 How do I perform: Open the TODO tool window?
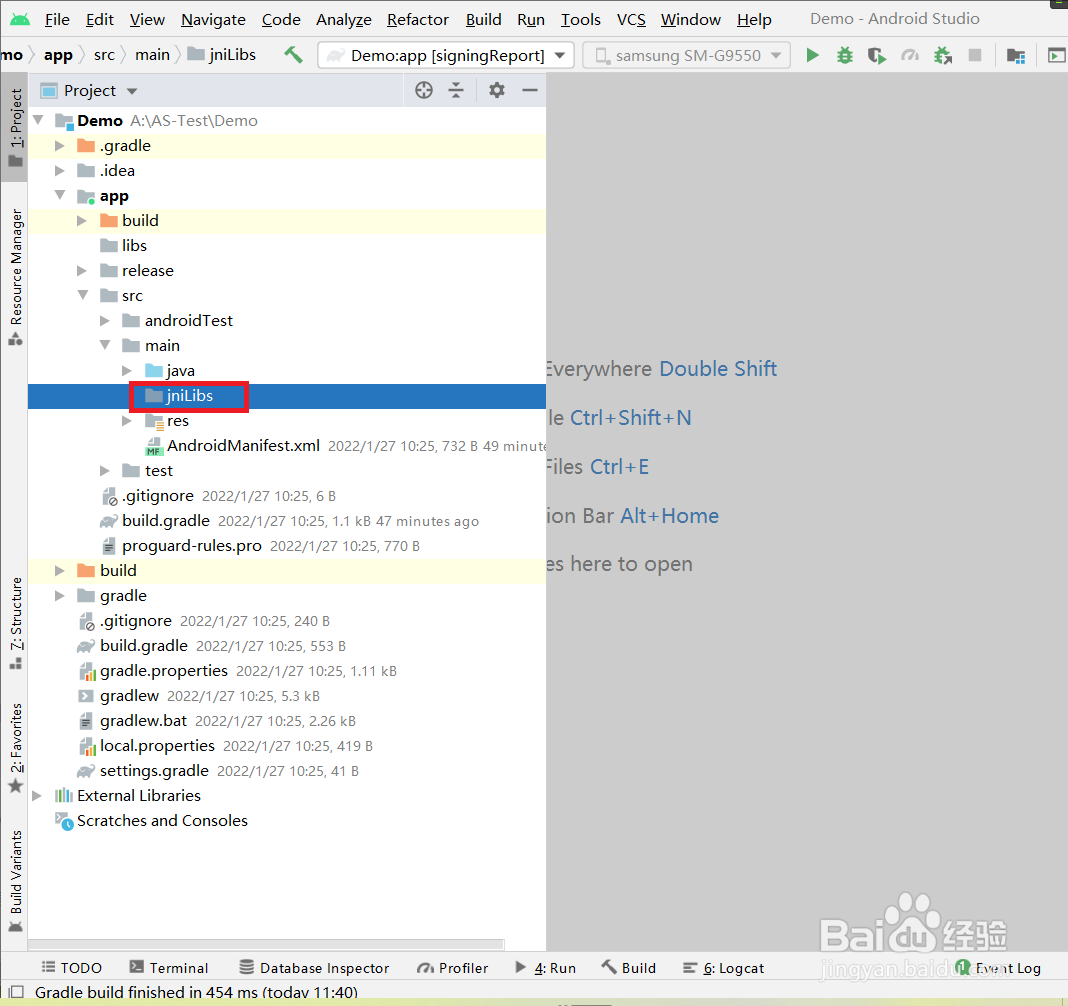(72, 968)
